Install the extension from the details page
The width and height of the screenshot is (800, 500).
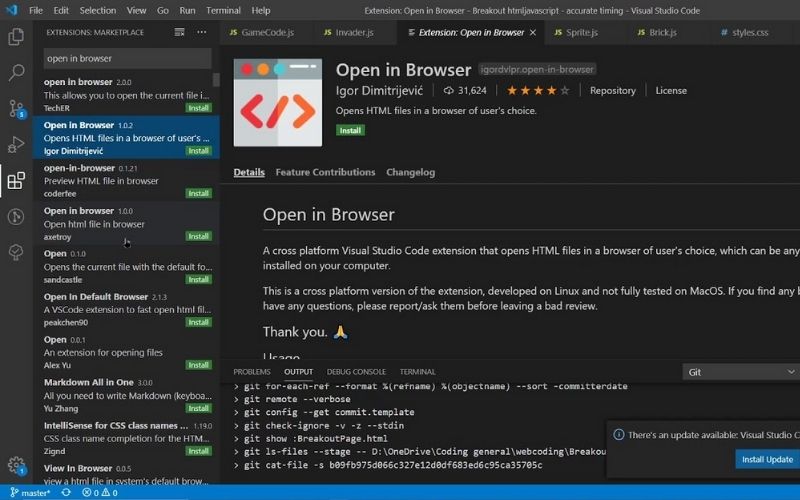click(x=350, y=131)
